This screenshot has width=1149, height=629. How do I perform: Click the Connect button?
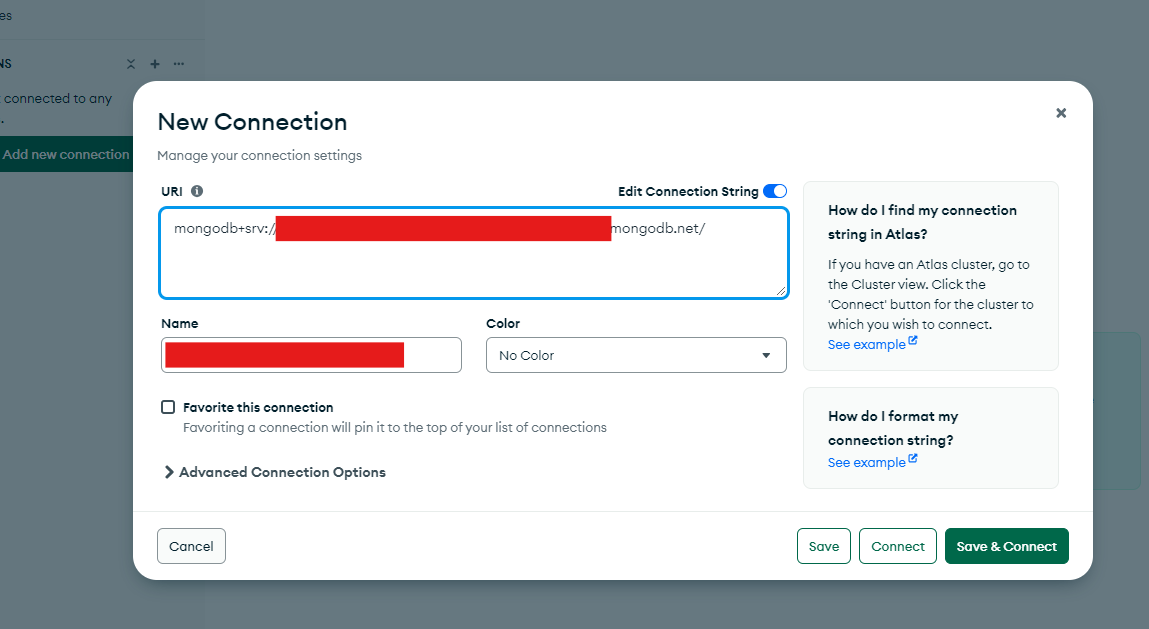point(898,546)
